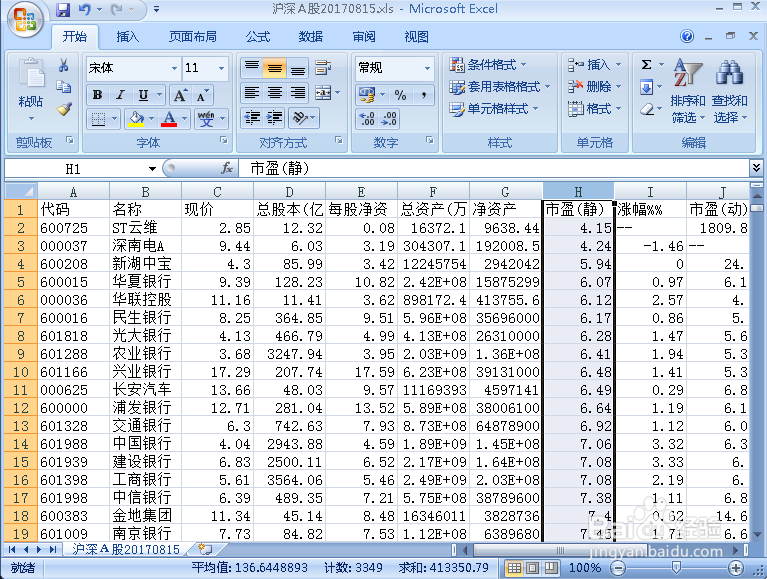This screenshot has height=579, width=767.
Task: Apply comma style number format
Action: pos(424,95)
